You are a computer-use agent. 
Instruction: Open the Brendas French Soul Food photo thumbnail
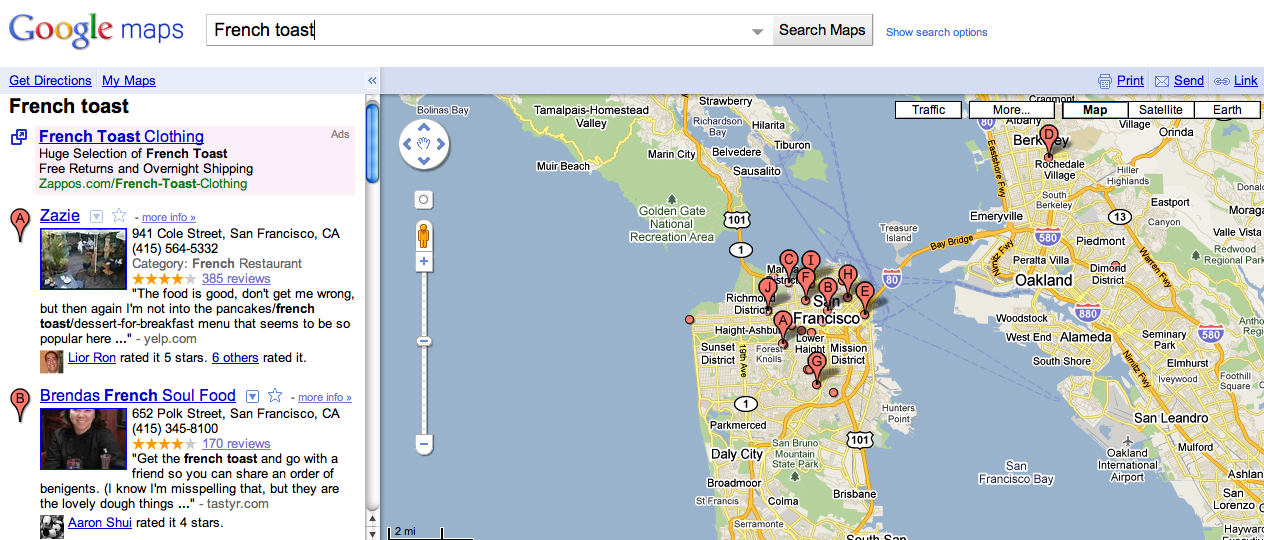[83, 439]
